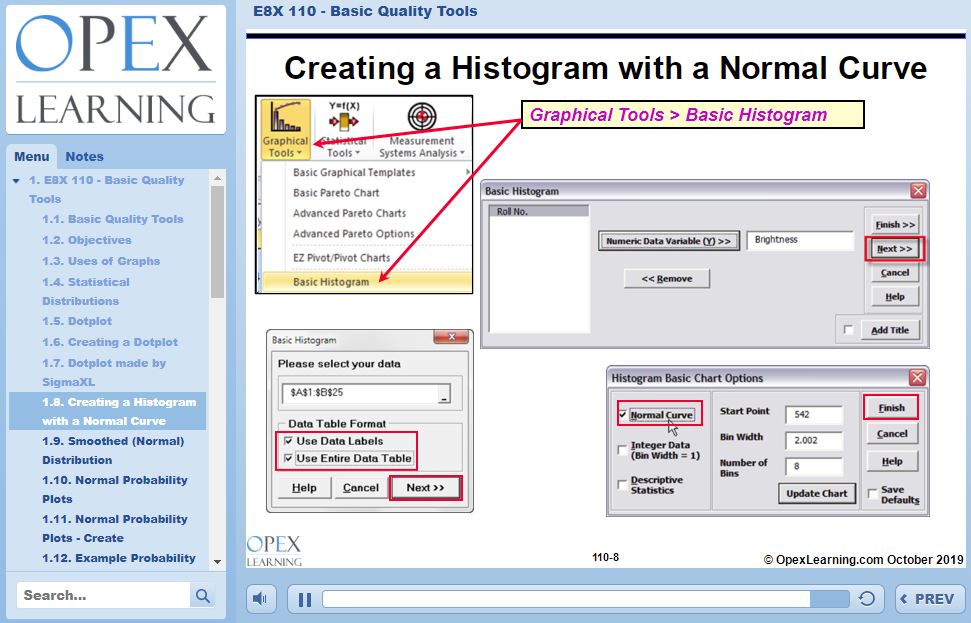The image size is (971, 623).
Task: Click the Measurement Systems Analysis icon
Action: 422,130
